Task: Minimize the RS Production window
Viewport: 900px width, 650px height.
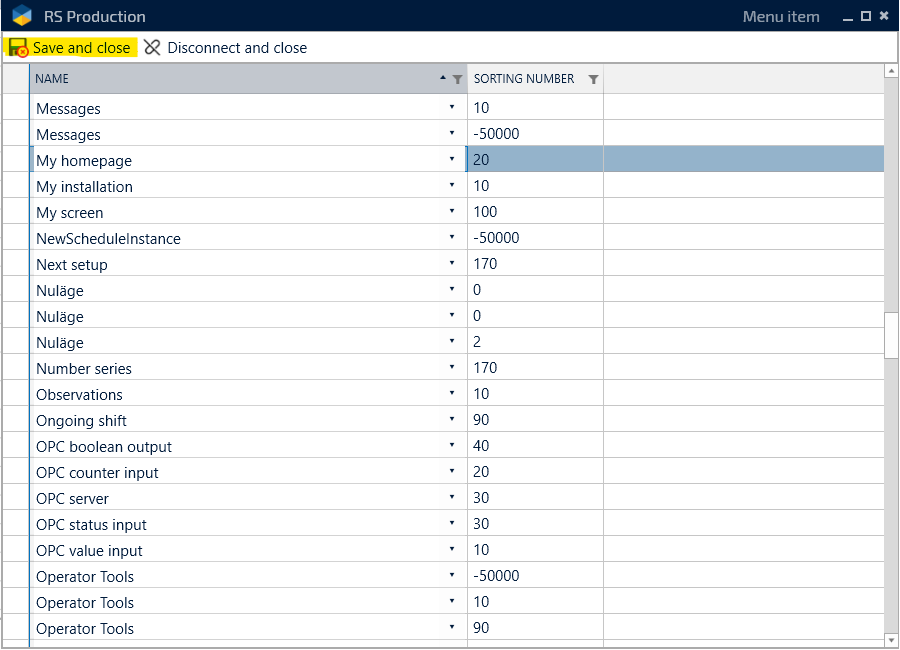Action: 848,17
